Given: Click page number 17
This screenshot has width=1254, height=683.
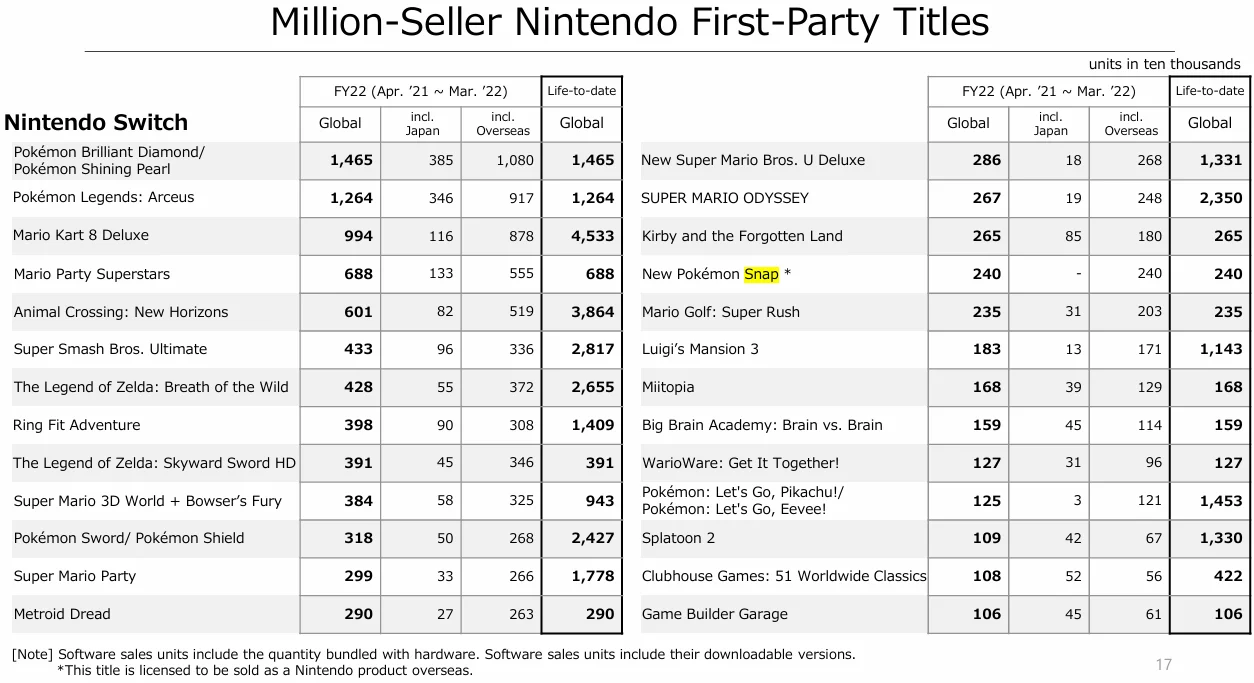Looking at the screenshot, I should point(1163,664).
